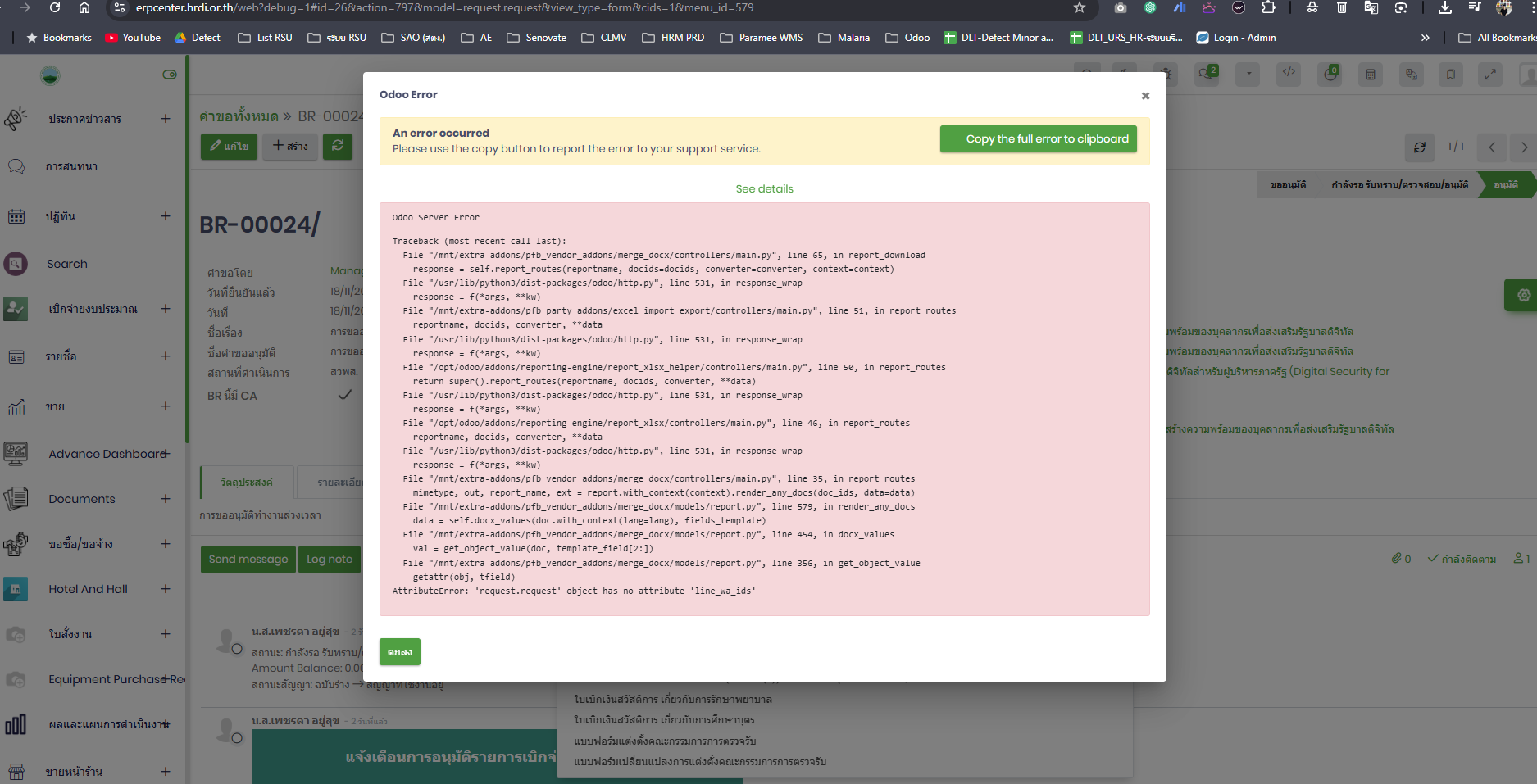
Task: Expand the ประกาศข่าวสาร menu plus sign
Action: [x=166, y=119]
